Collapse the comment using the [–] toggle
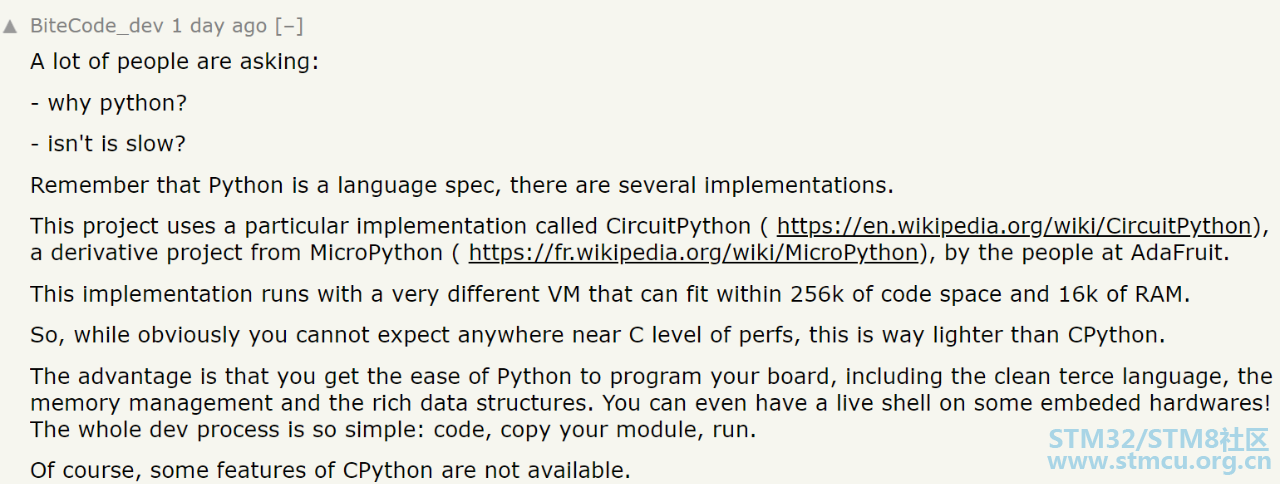 click(x=290, y=26)
